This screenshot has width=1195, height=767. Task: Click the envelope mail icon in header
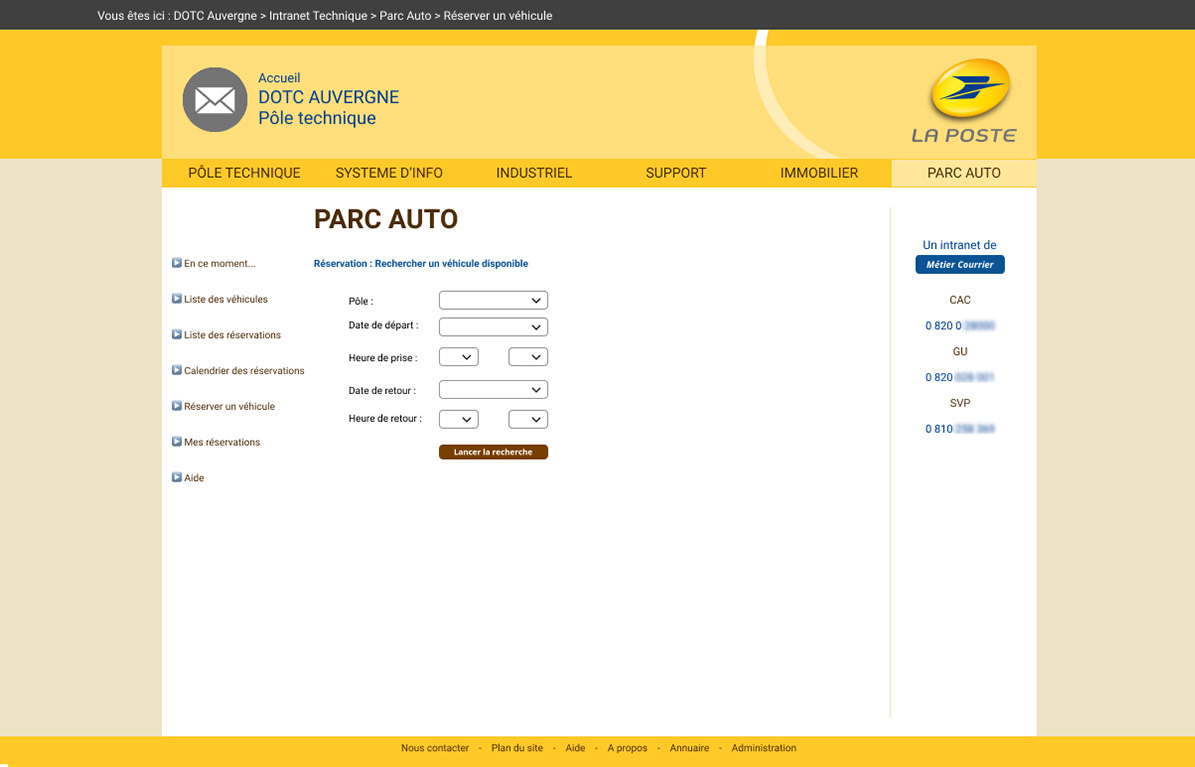pyautogui.click(x=214, y=100)
